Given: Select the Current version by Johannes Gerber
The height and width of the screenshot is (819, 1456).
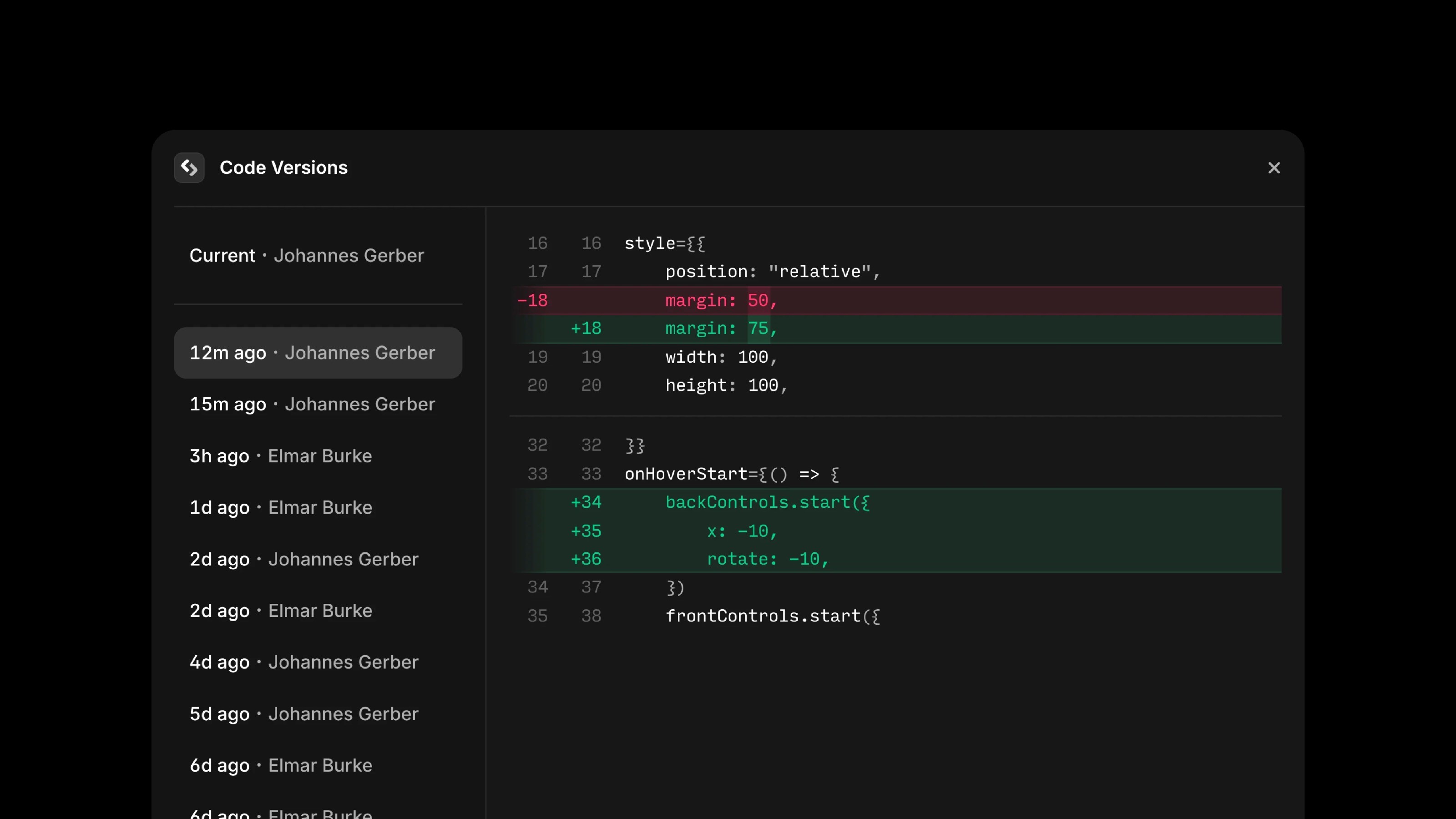Looking at the screenshot, I should 318,255.
